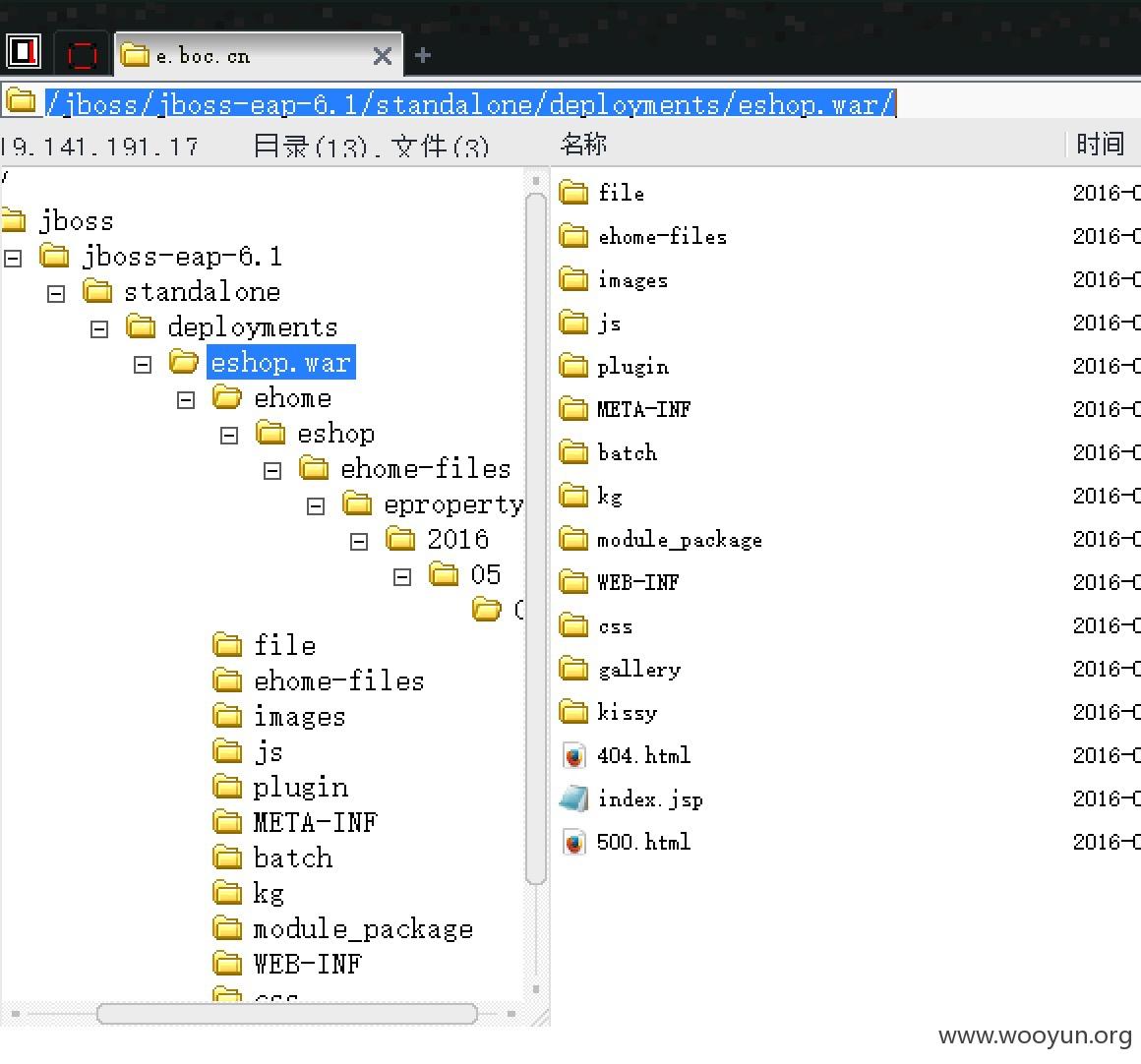The image size is (1141, 1064).
Task: Collapse the ehome-files node under eshop
Action: coord(272,471)
